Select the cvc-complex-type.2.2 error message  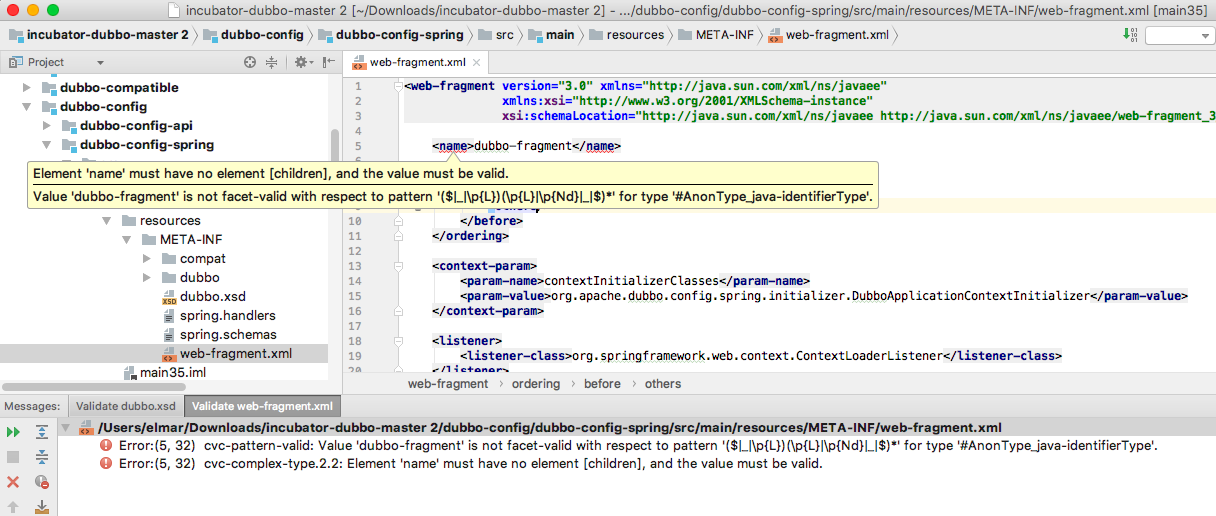pyautogui.click(x=470, y=464)
